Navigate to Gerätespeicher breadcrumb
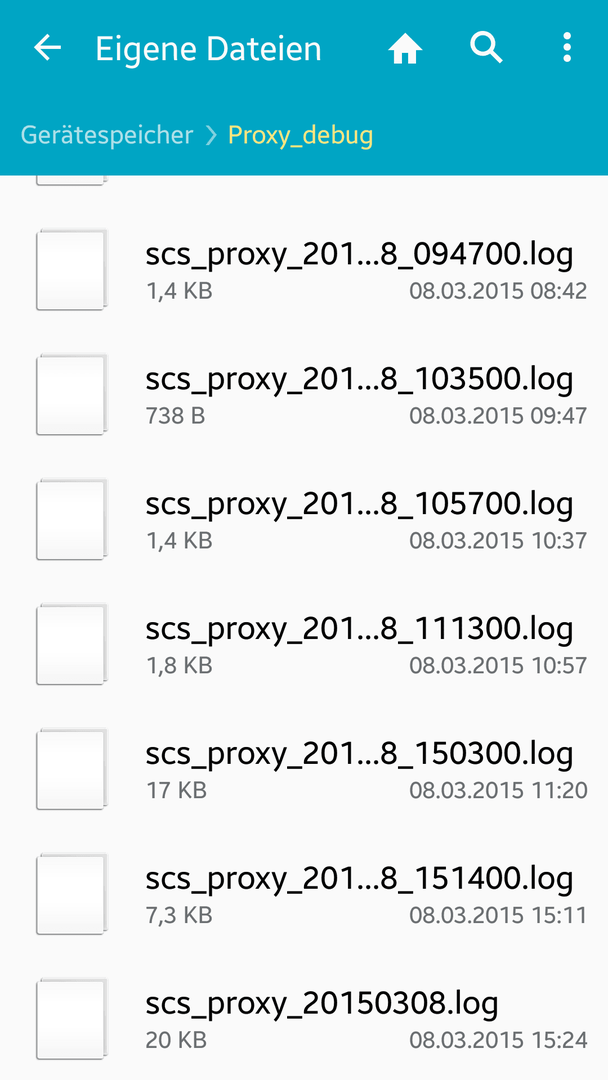Image resolution: width=608 pixels, height=1080 pixels. point(107,135)
